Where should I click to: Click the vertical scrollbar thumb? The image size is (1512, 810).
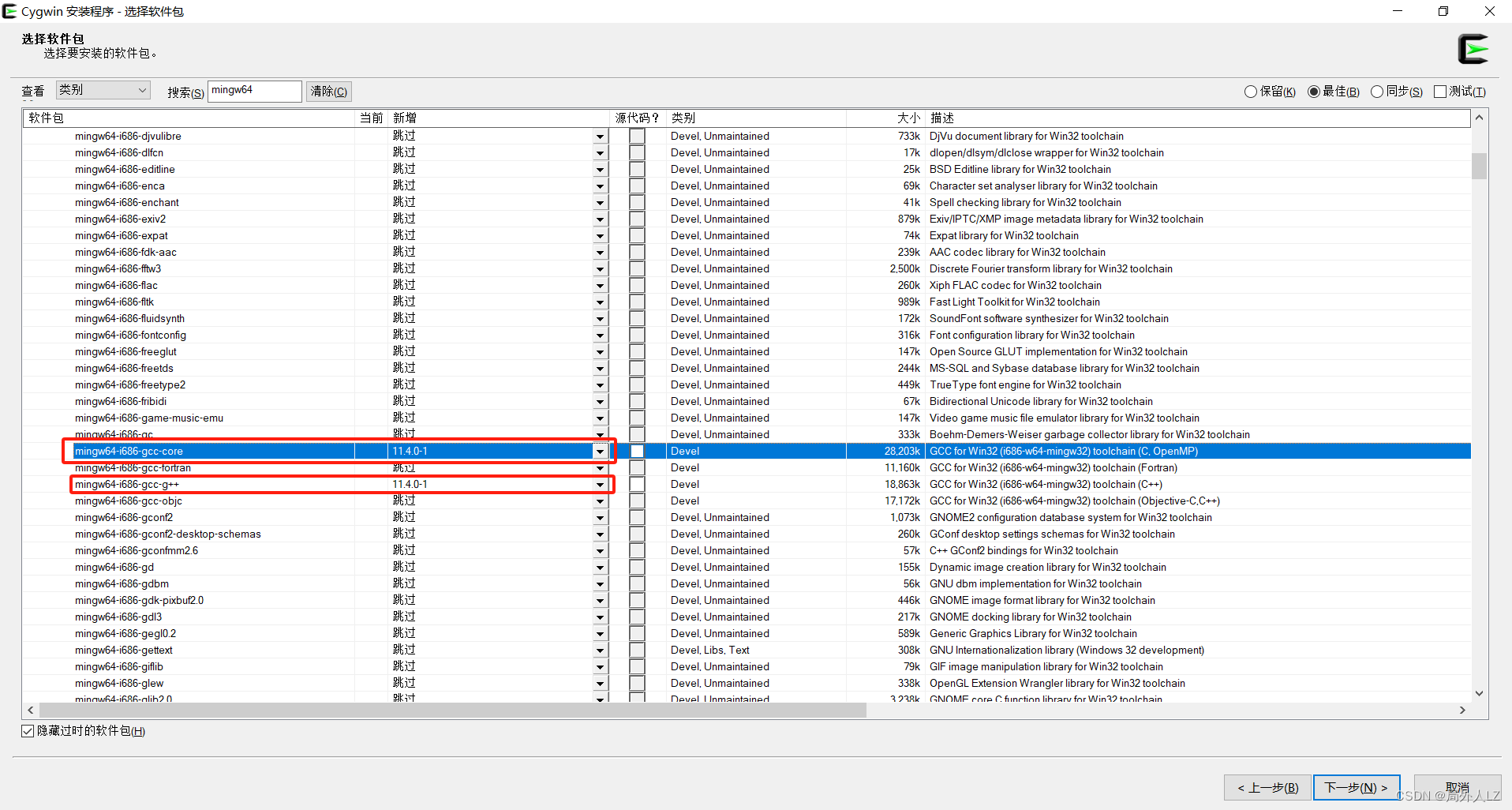1479,166
